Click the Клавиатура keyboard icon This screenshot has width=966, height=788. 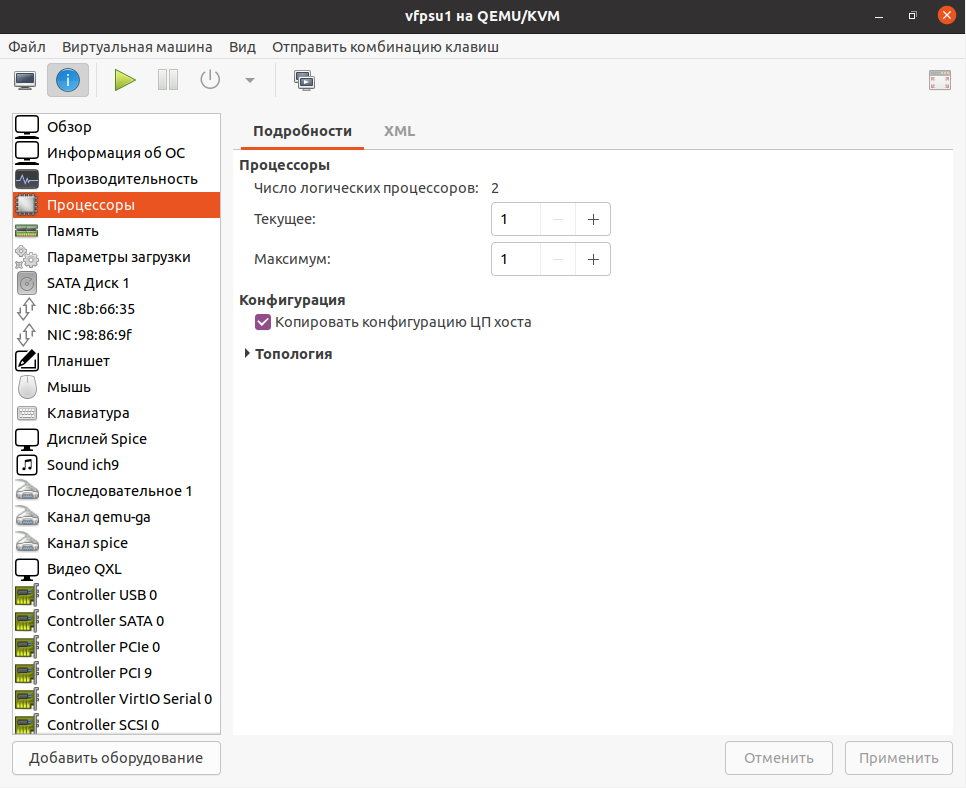(27, 413)
